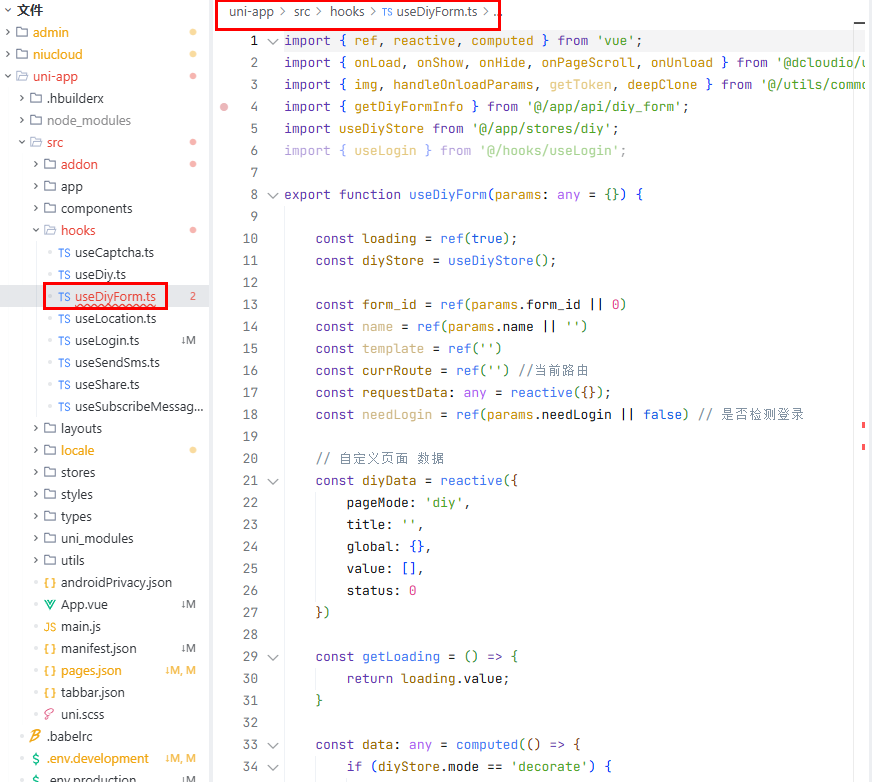Click the hooks breadcrumb segment
This screenshot has height=782, width=872.
pyautogui.click(x=347, y=11)
